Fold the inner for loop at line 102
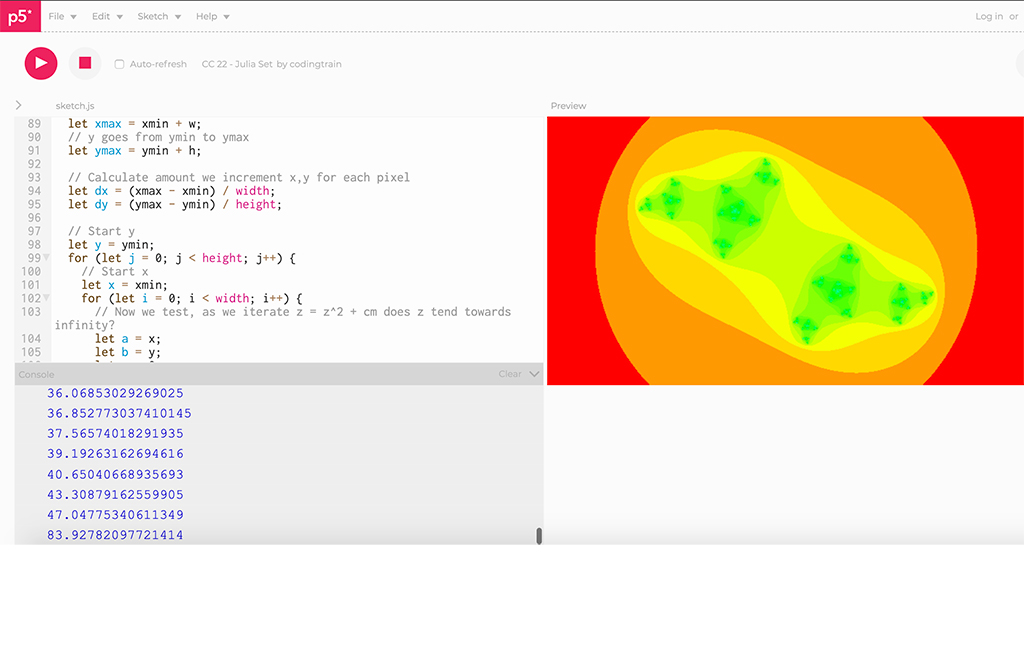The image size is (1024, 670). 46,298
